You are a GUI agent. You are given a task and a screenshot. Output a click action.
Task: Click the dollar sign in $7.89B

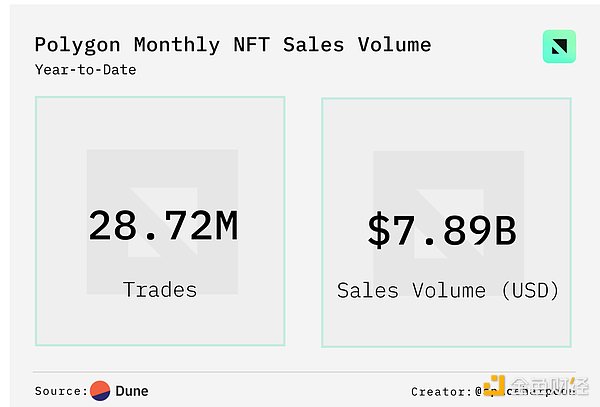click(379, 230)
